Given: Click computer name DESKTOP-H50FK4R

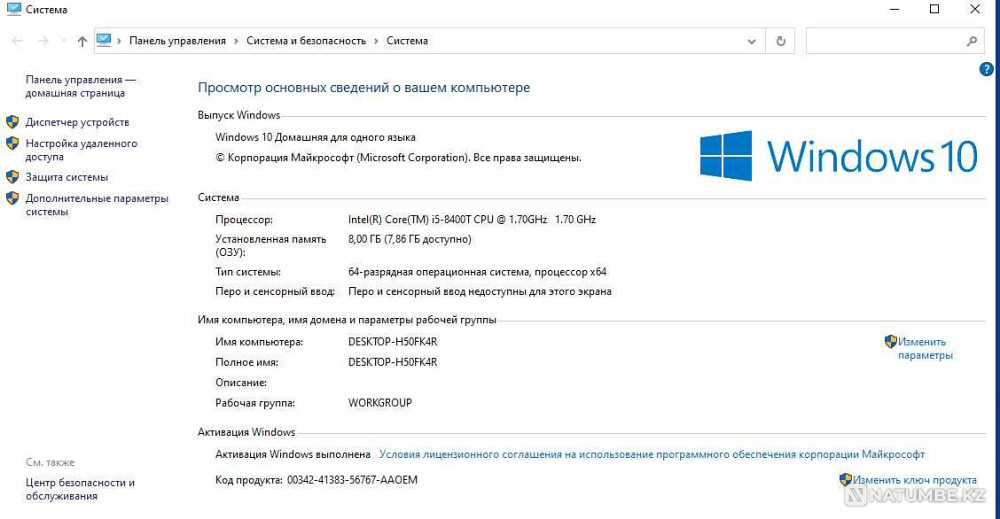Looking at the screenshot, I should tap(393, 341).
